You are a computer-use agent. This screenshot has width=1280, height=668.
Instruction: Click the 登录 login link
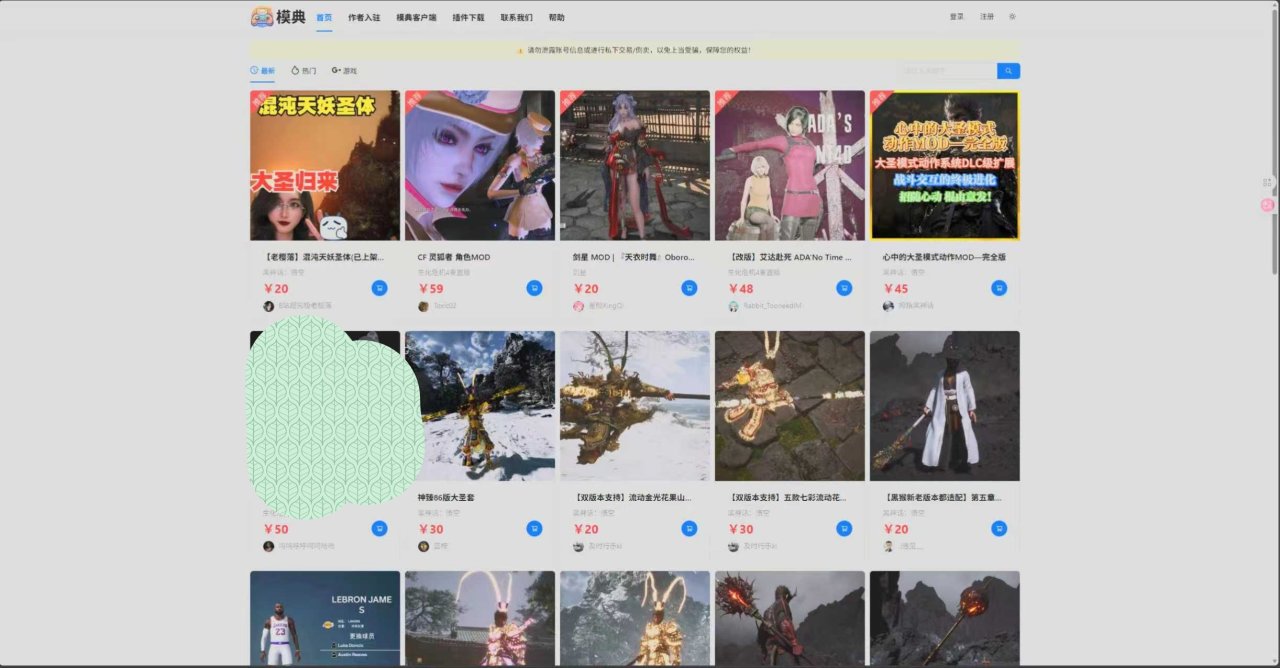point(957,17)
